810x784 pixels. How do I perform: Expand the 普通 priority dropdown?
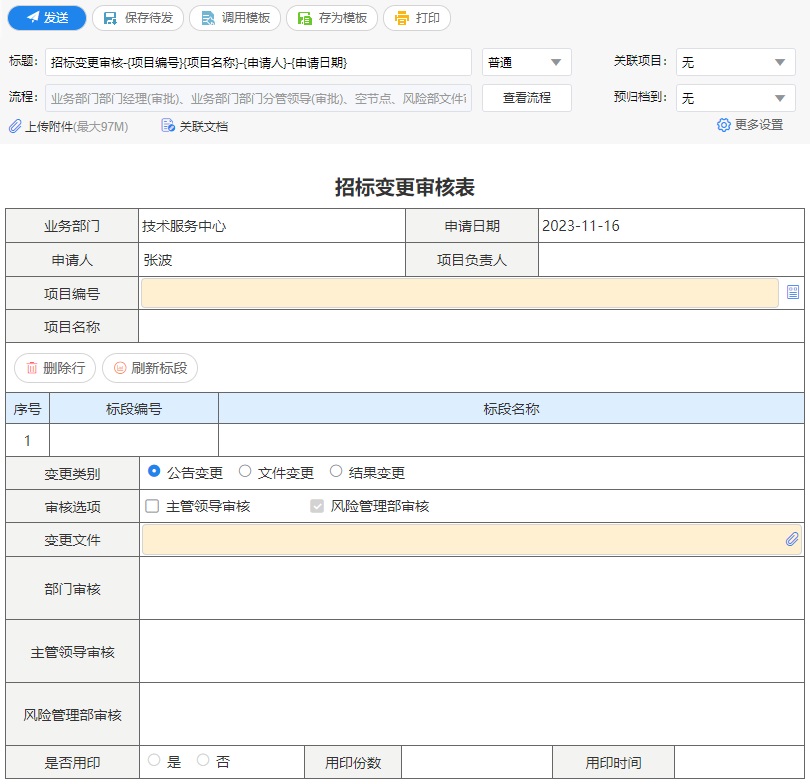(527, 62)
